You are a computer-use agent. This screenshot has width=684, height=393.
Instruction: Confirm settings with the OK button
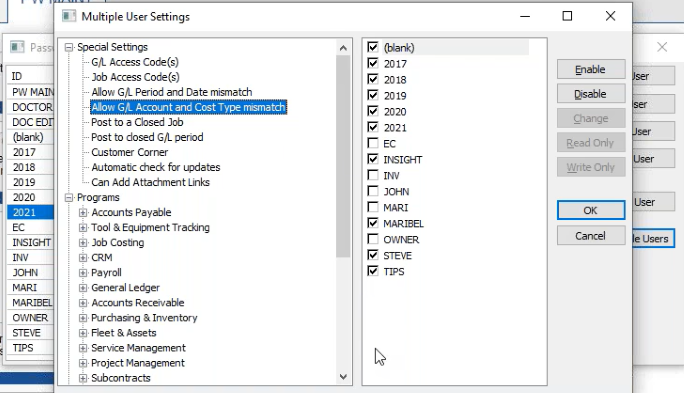(x=591, y=210)
